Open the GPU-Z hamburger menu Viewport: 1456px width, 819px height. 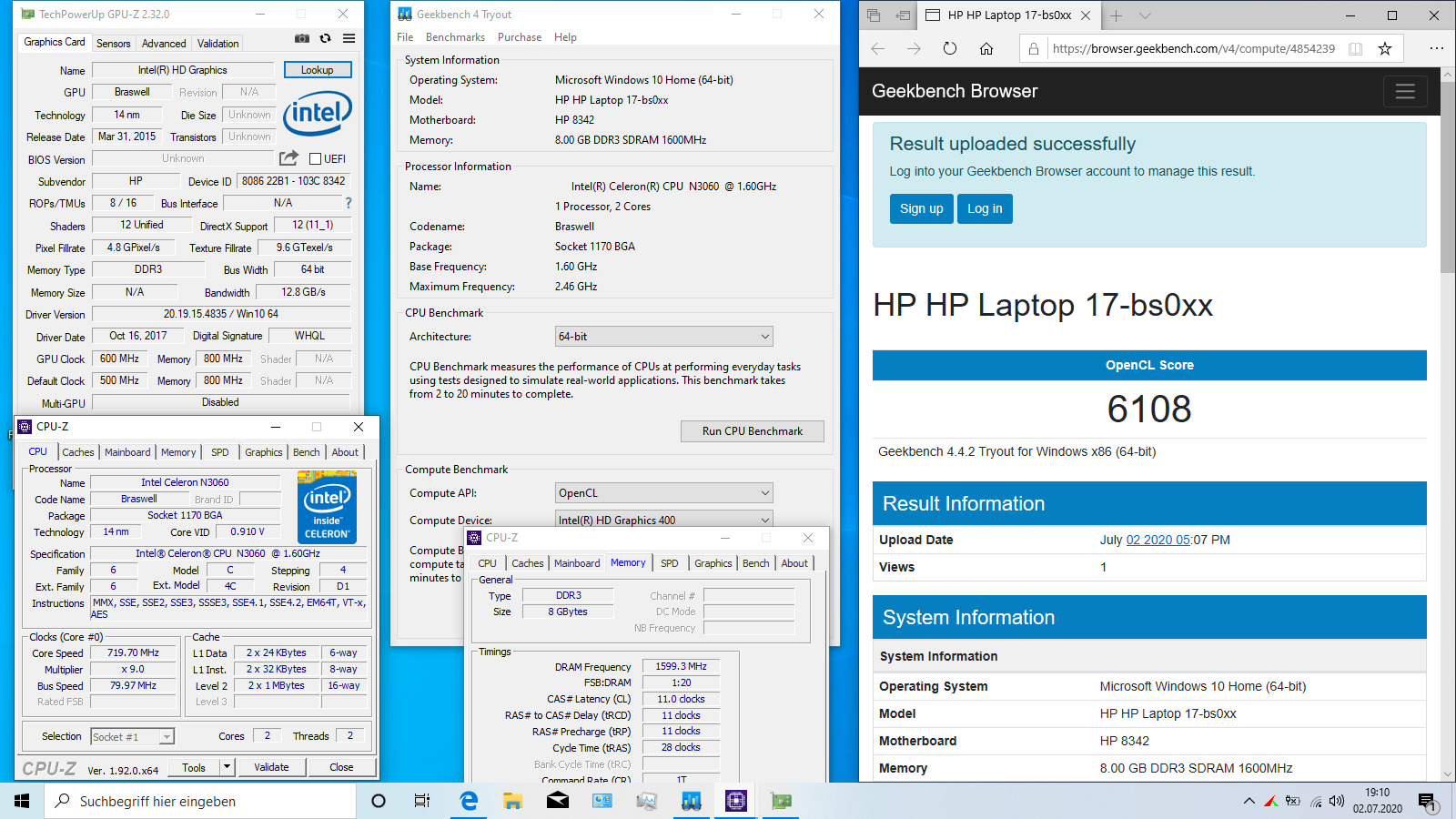(349, 38)
